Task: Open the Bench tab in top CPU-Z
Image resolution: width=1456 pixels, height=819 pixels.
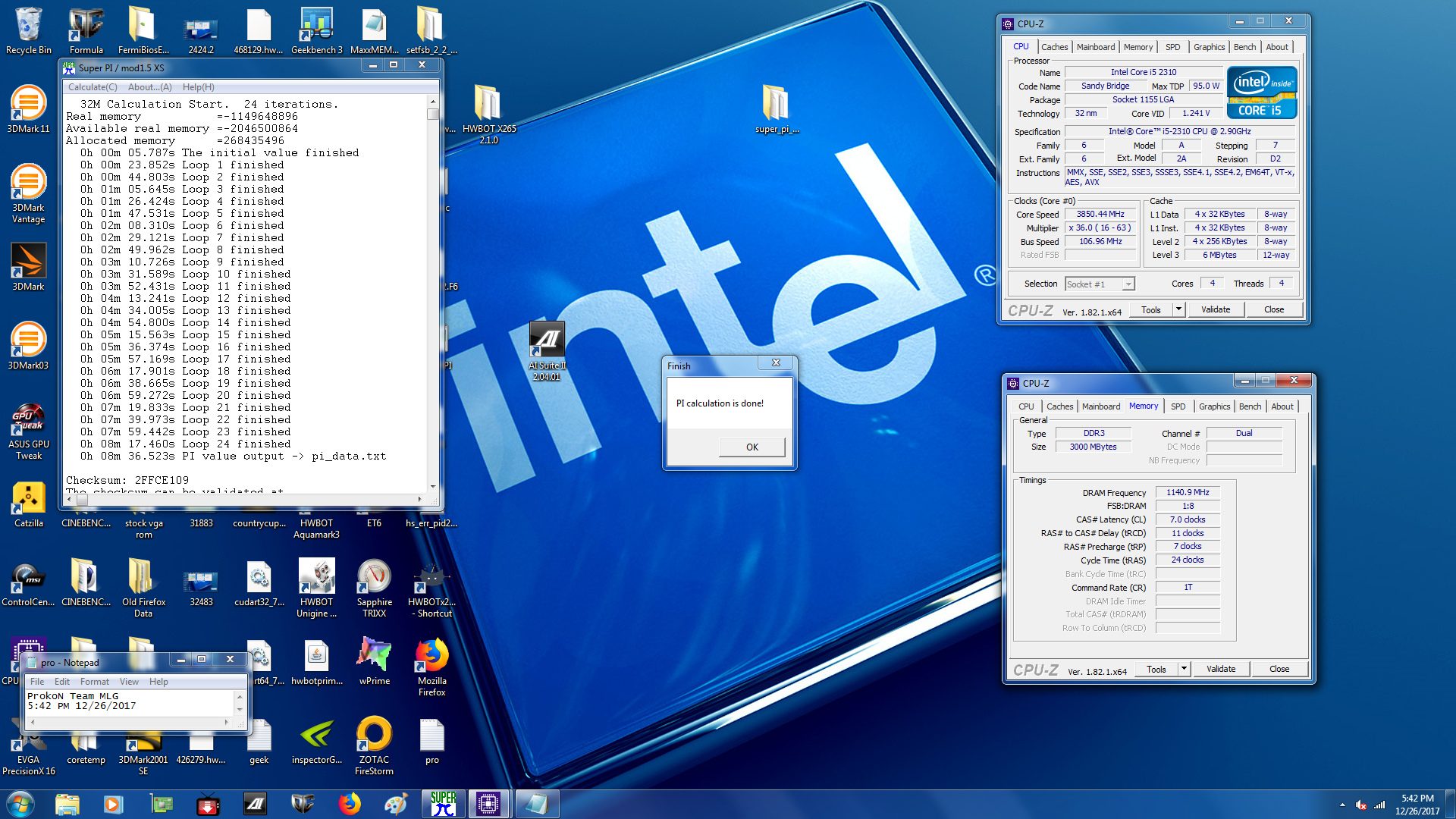Action: pos(1244,47)
